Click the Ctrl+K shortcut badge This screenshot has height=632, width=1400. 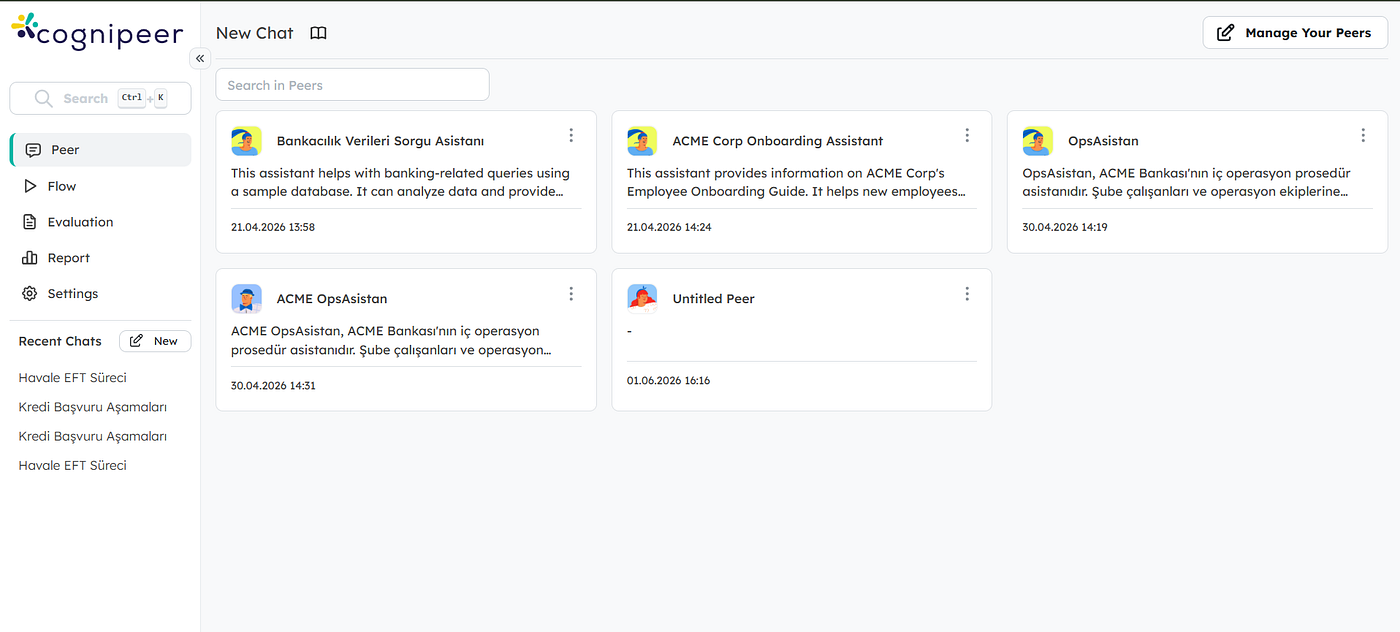(x=142, y=98)
